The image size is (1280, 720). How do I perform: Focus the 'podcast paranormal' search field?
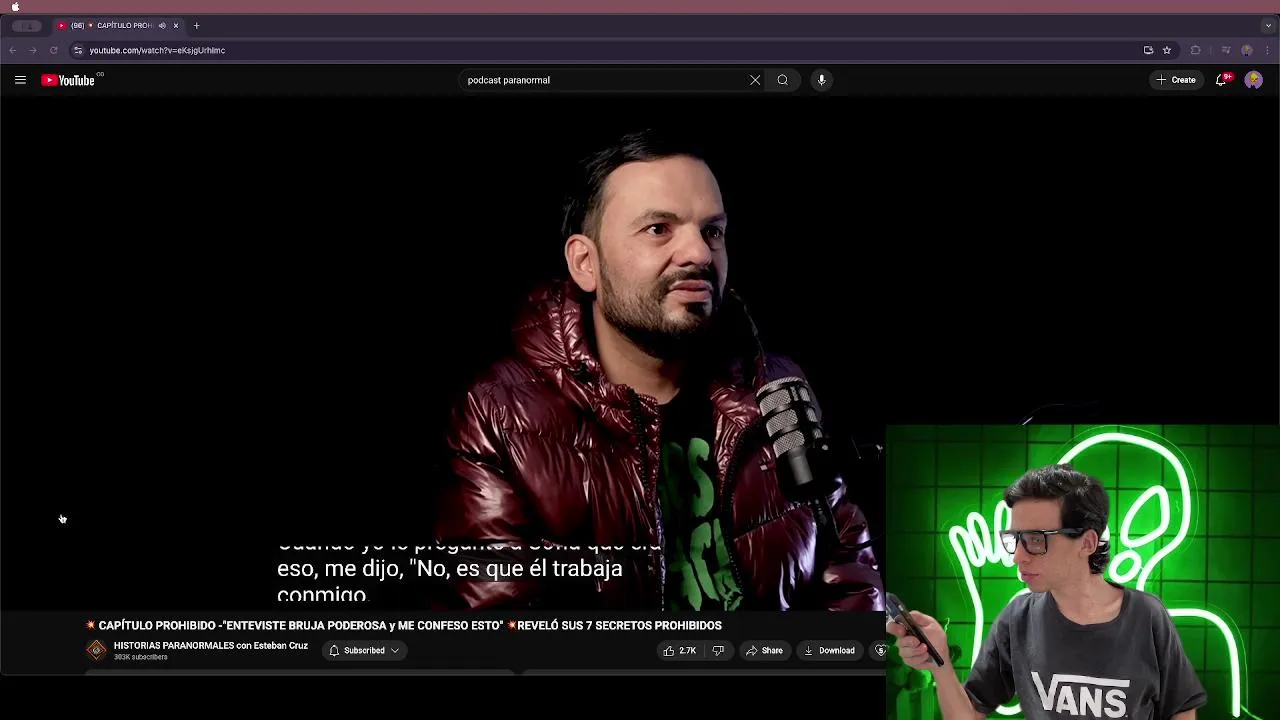coord(600,80)
